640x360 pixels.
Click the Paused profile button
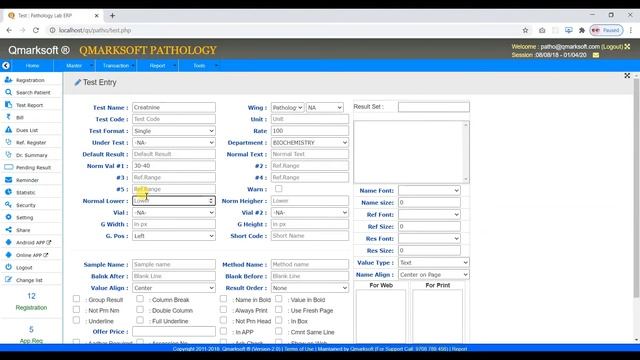[607, 30]
